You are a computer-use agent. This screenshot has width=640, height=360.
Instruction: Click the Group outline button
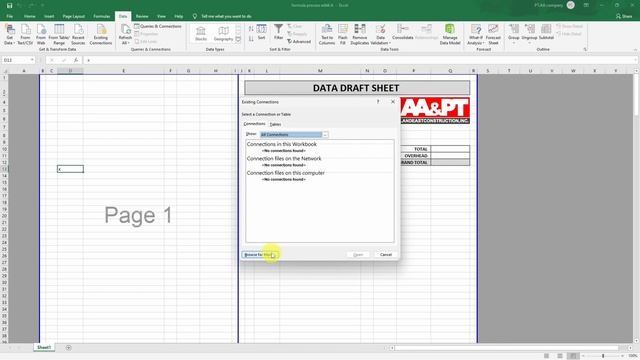[514, 33]
